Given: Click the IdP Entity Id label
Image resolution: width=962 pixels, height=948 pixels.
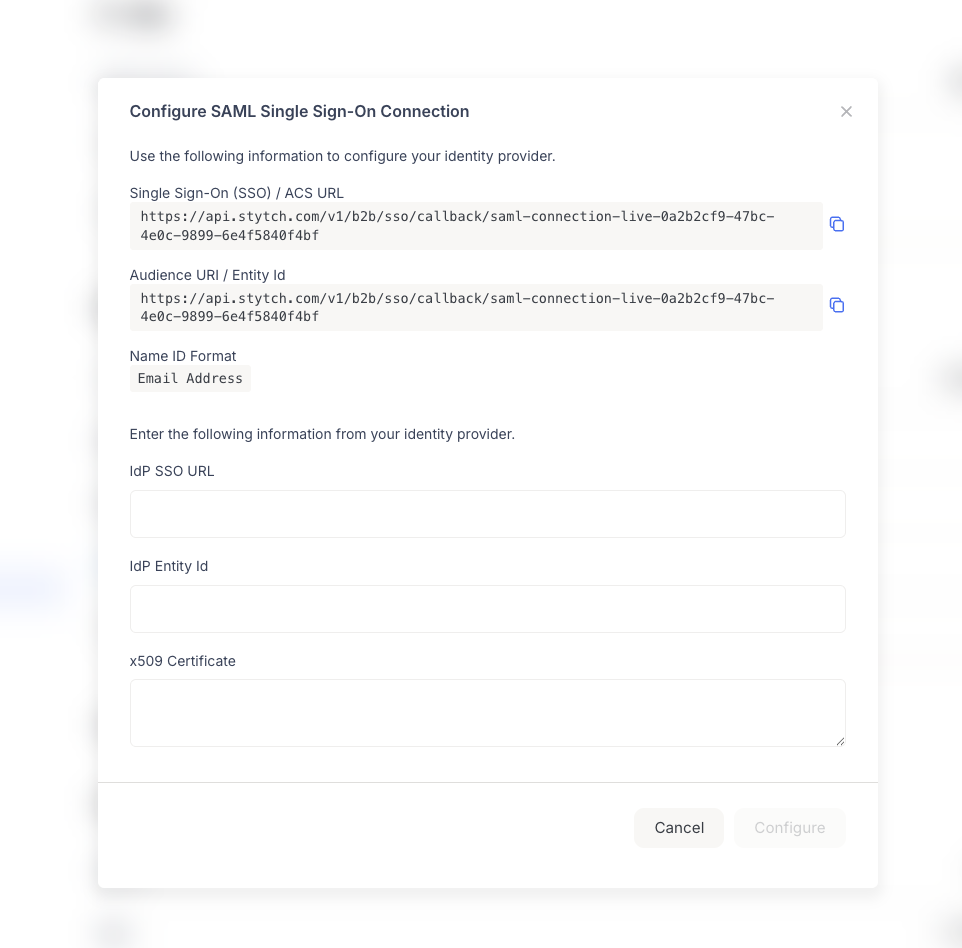Looking at the screenshot, I should (168, 565).
